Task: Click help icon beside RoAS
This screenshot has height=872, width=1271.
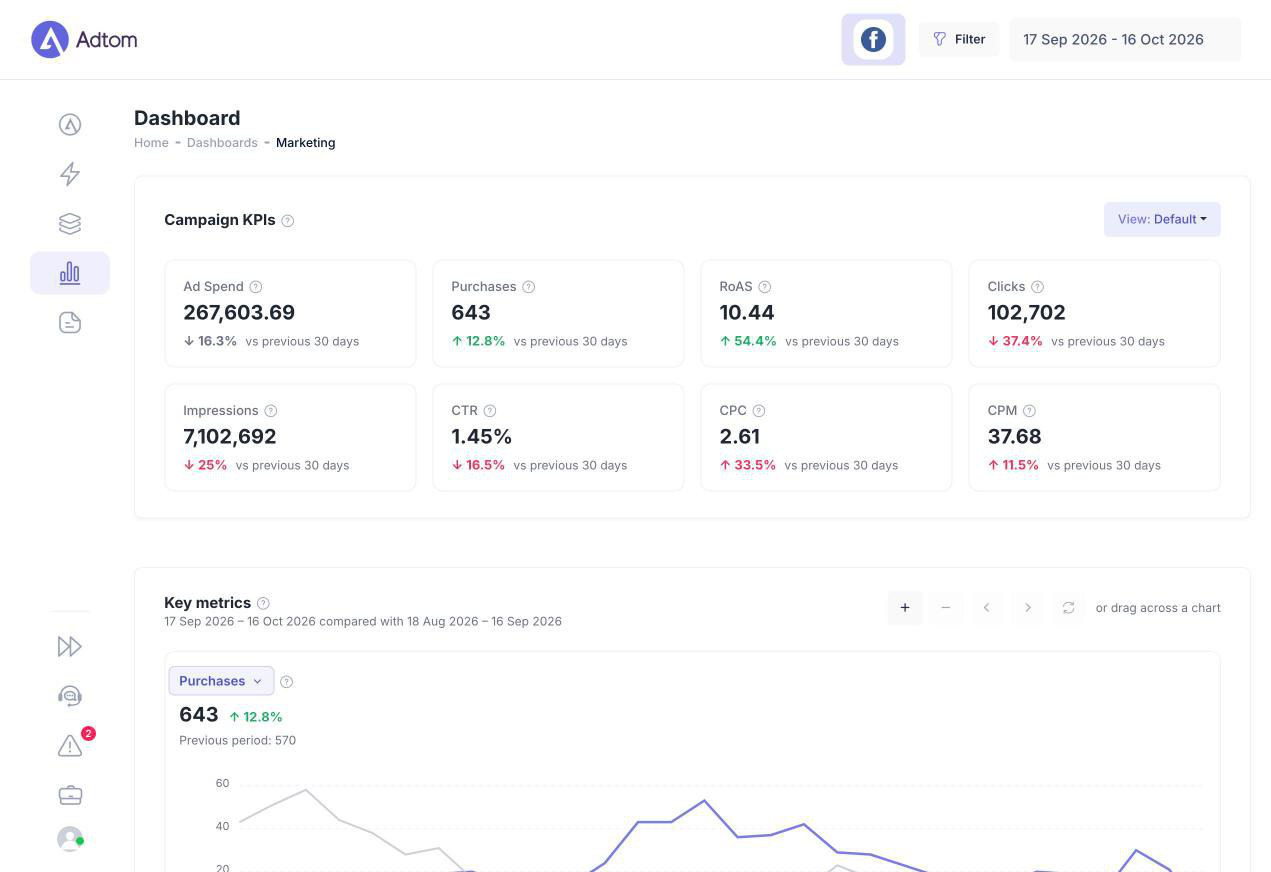Action: 765,287
